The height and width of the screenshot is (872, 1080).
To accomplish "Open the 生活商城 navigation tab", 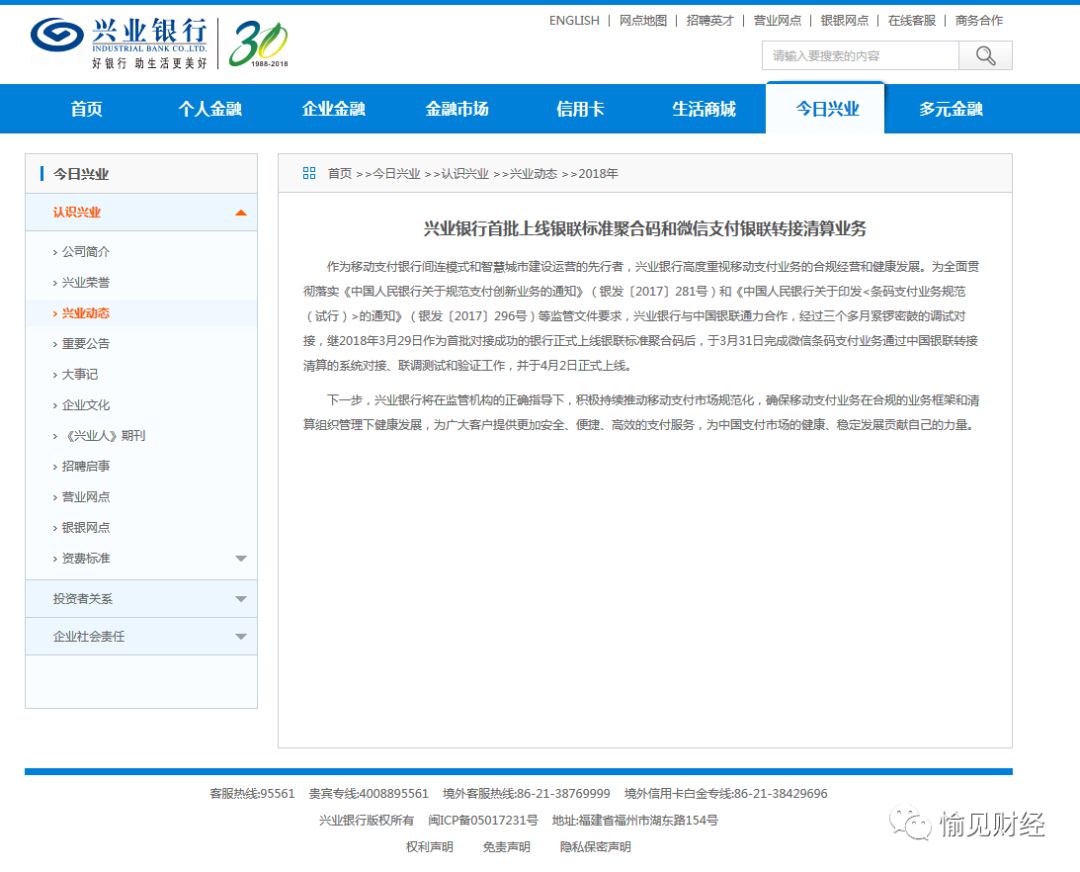I will point(704,109).
